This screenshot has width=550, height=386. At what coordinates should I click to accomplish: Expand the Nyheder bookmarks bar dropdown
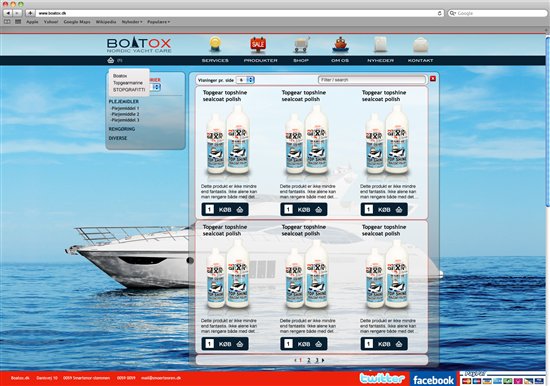132,22
